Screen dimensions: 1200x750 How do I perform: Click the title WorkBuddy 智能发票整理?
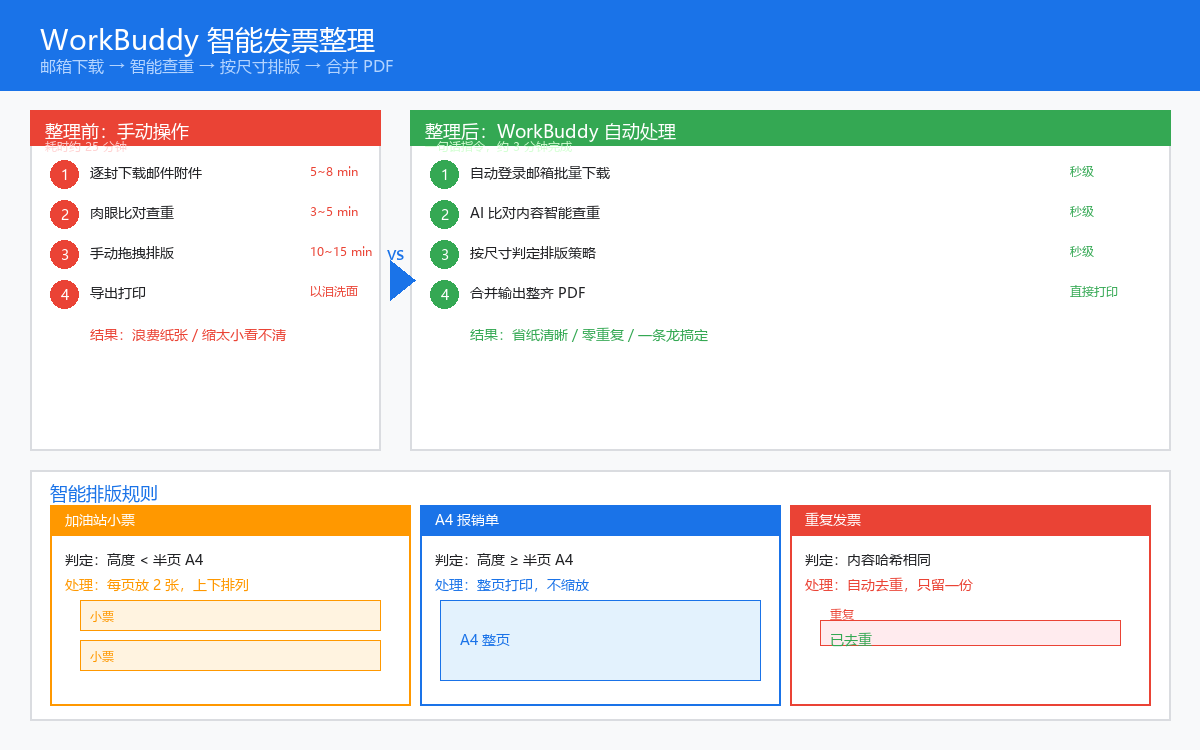point(208,40)
